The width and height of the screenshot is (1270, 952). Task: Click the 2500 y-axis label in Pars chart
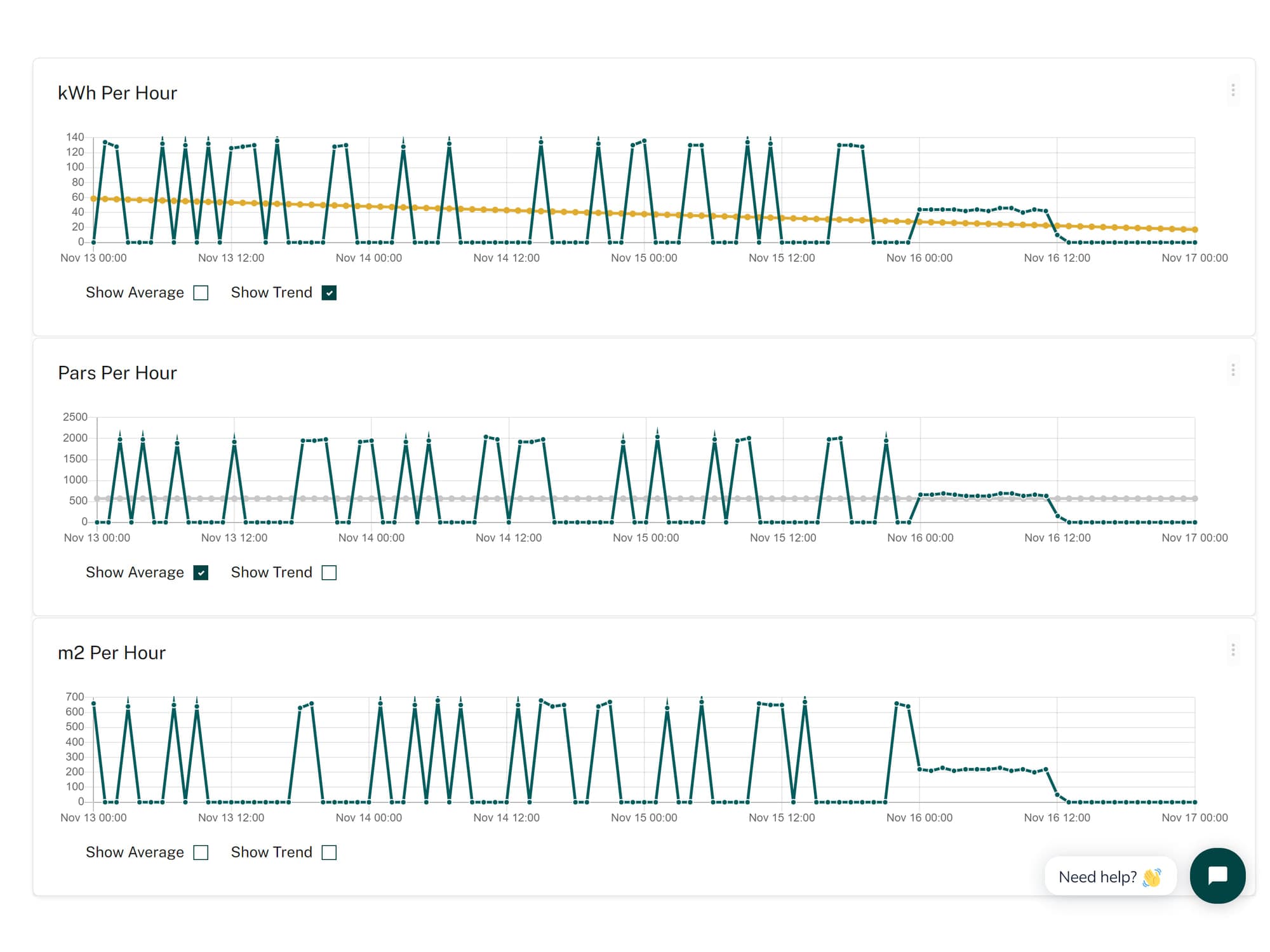tap(75, 417)
